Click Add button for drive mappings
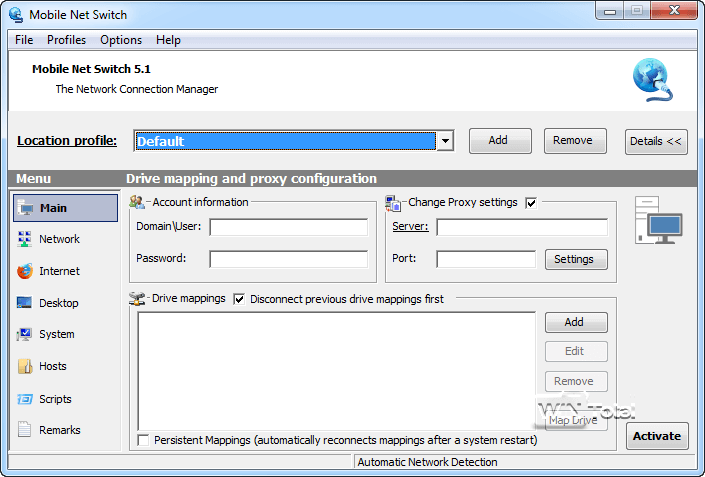This screenshot has width=705, height=477. click(576, 322)
